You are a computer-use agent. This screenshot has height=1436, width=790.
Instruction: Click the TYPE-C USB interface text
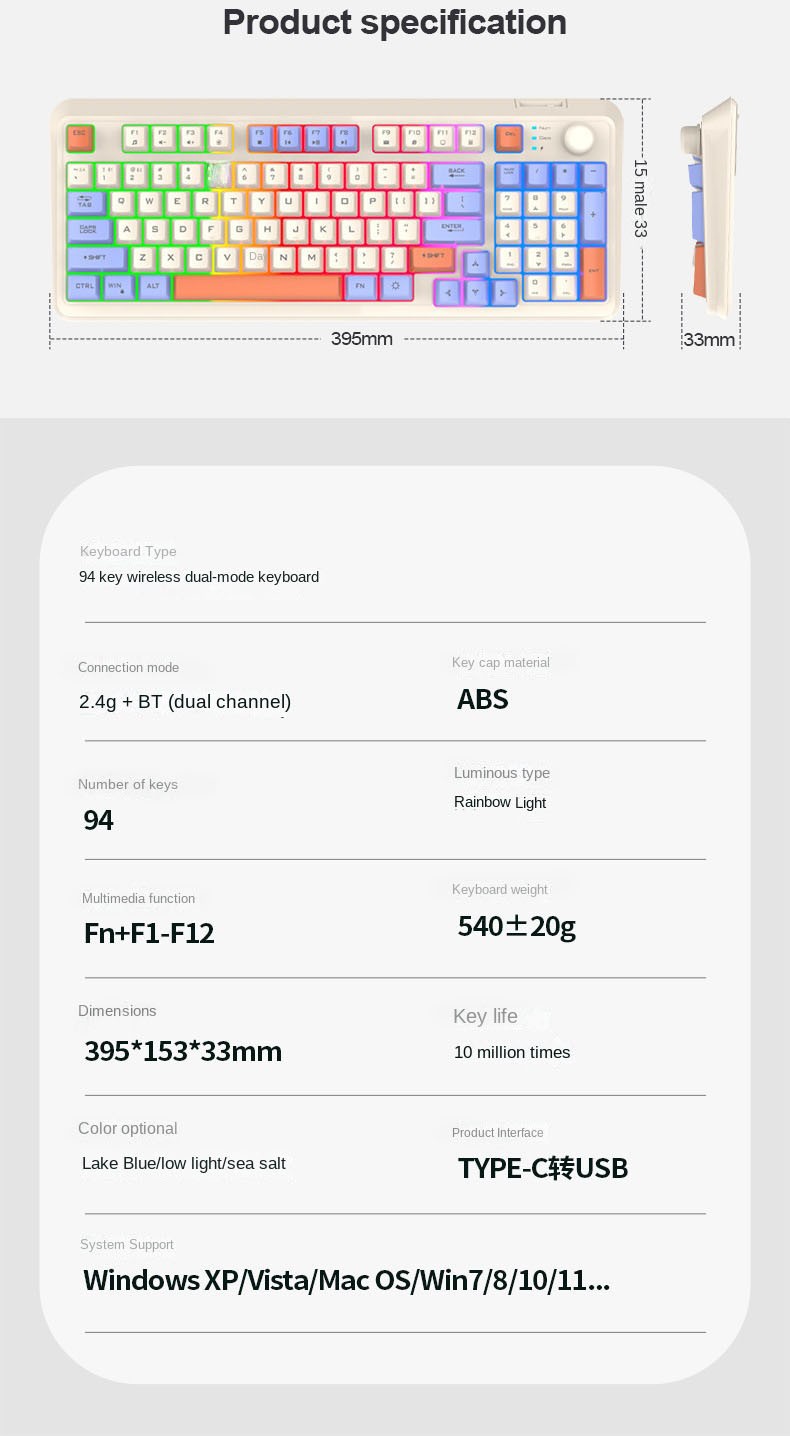(543, 1168)
